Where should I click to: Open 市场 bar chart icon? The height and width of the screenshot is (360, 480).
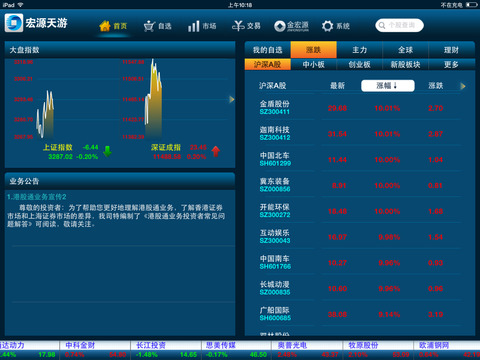pyautogui.click(x=194, y=26)
